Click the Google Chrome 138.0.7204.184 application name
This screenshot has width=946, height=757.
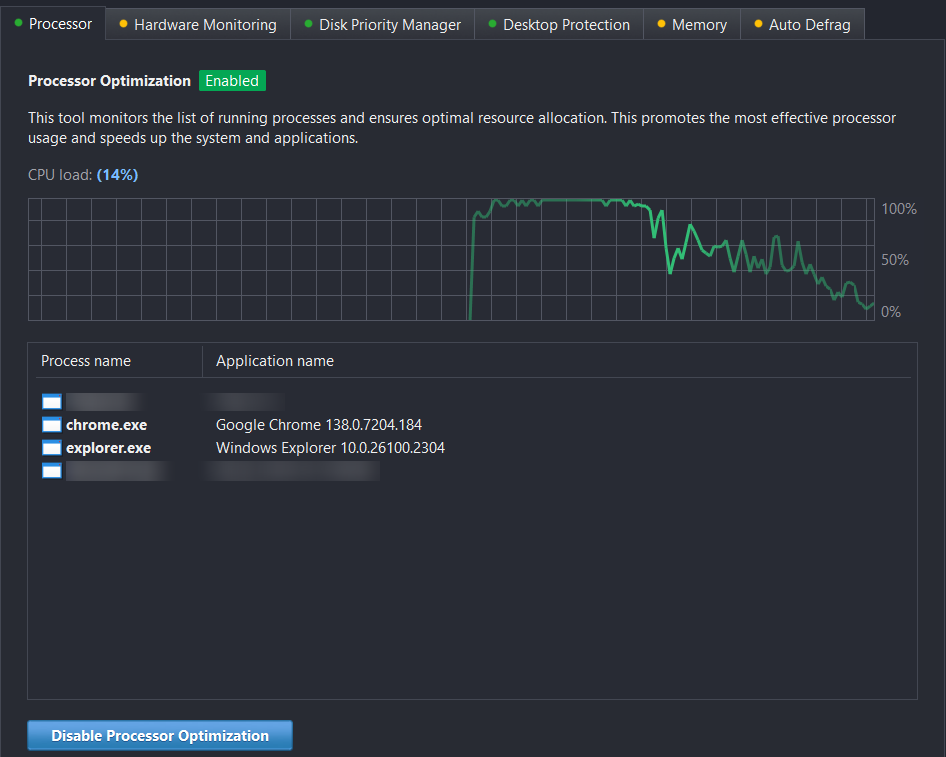319,425
